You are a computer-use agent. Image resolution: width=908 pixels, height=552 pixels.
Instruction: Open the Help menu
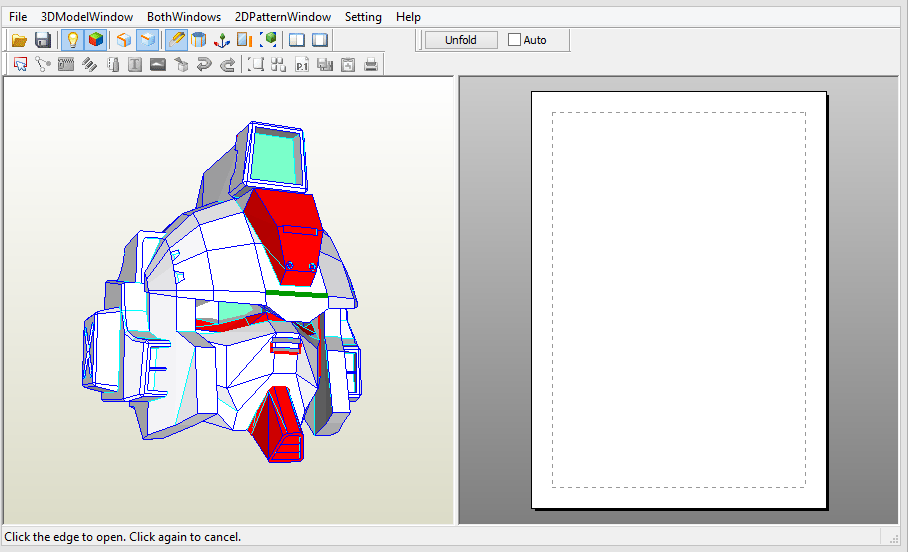[x=408, y=17]
